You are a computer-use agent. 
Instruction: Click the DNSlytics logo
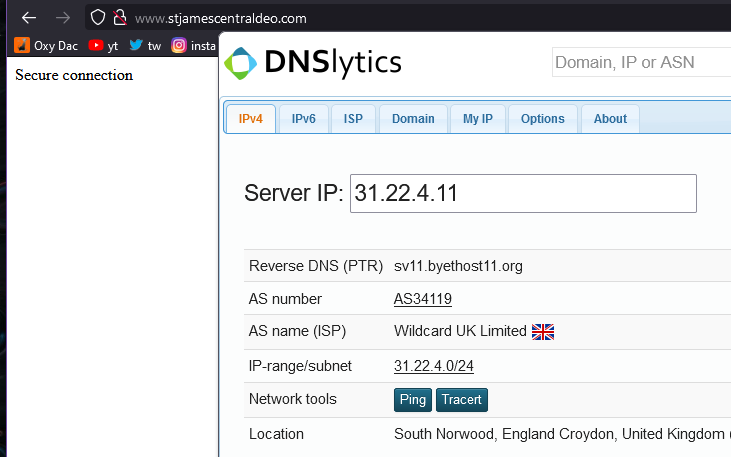pos(313,63)
